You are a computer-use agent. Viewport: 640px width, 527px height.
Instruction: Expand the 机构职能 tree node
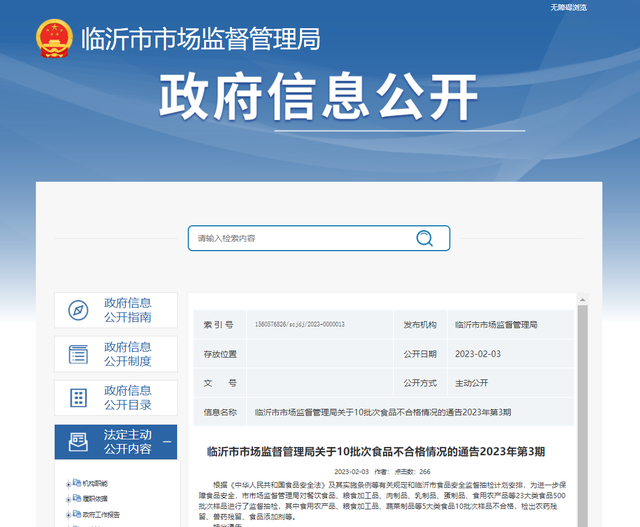[x=68, y=485]
